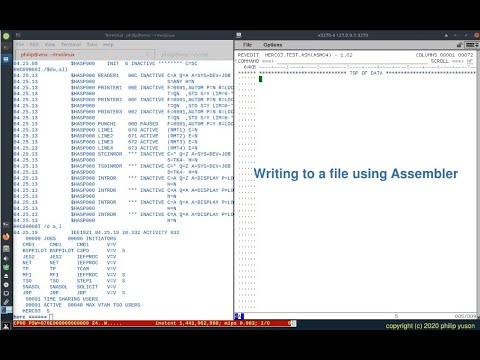The width and height of the screenshot is (480, 360).
Task: Click the IEE102I ACTIVITY message line
Action: tap(96, 232)
